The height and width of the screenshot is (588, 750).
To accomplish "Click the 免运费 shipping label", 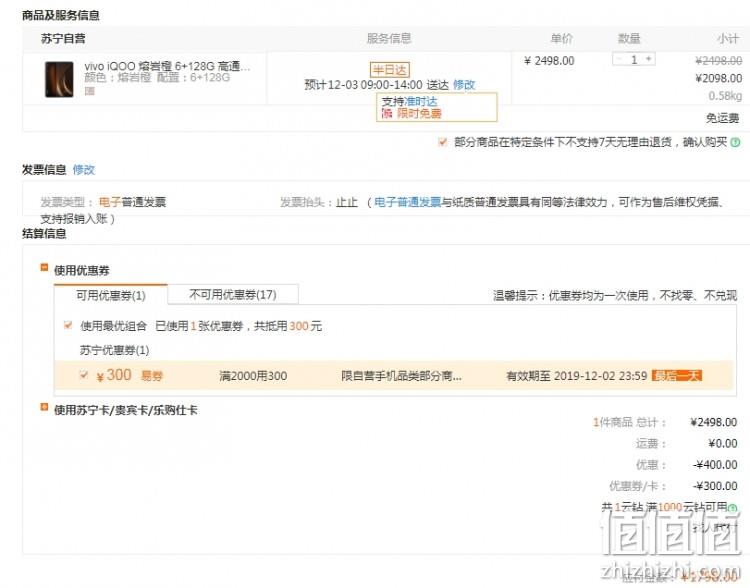I will [722, 118].
